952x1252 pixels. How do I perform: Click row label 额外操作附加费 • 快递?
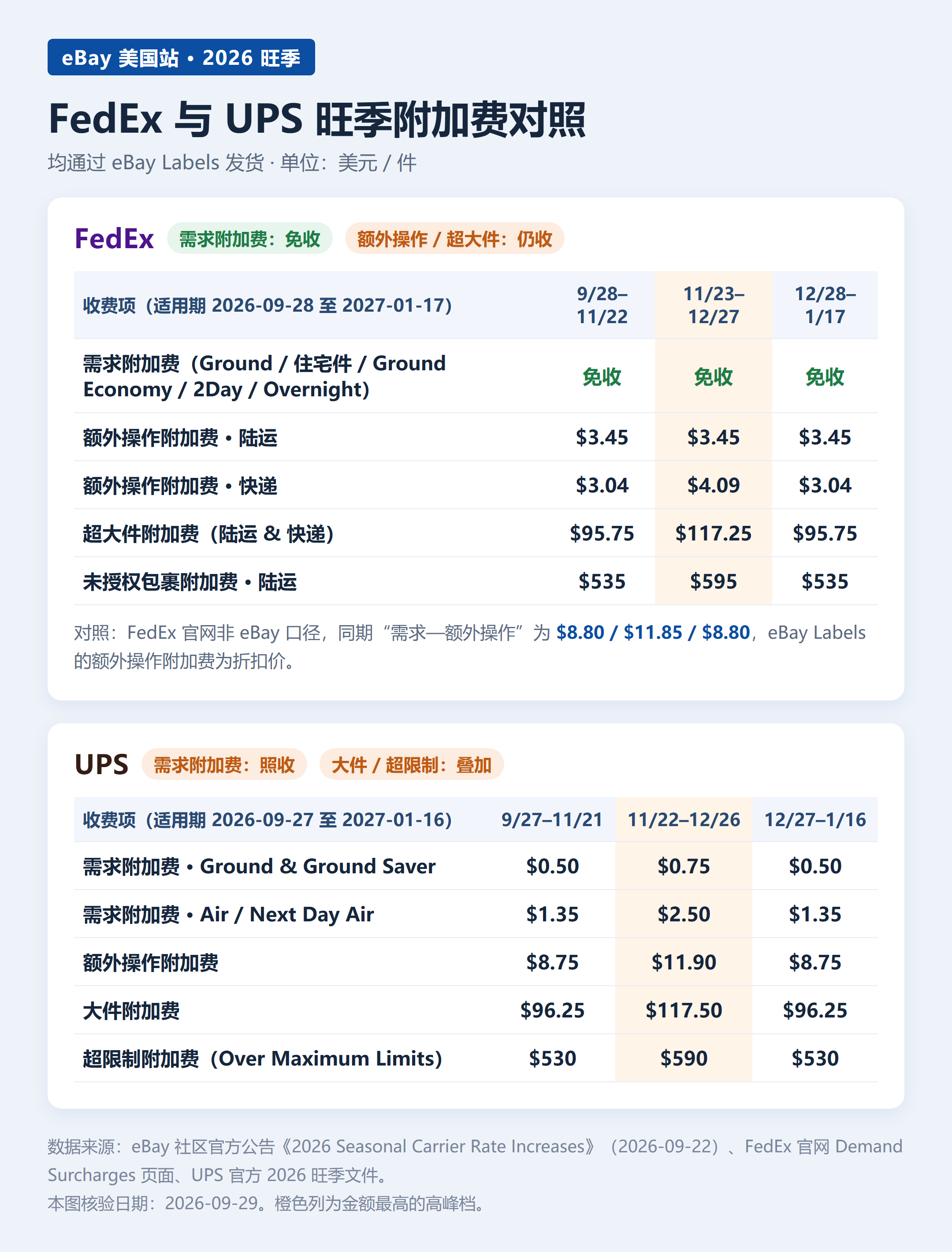tap(180, 486)
